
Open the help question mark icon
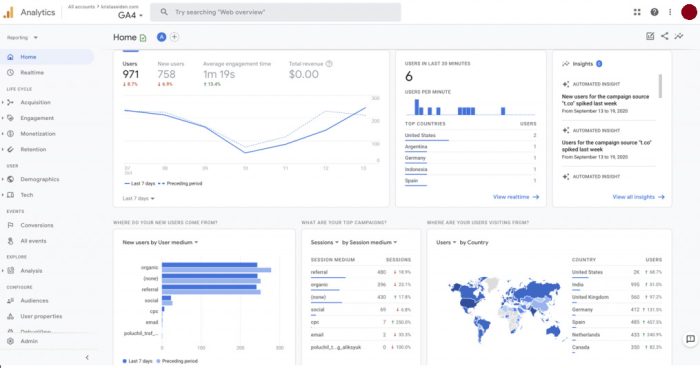coord(654,12)
